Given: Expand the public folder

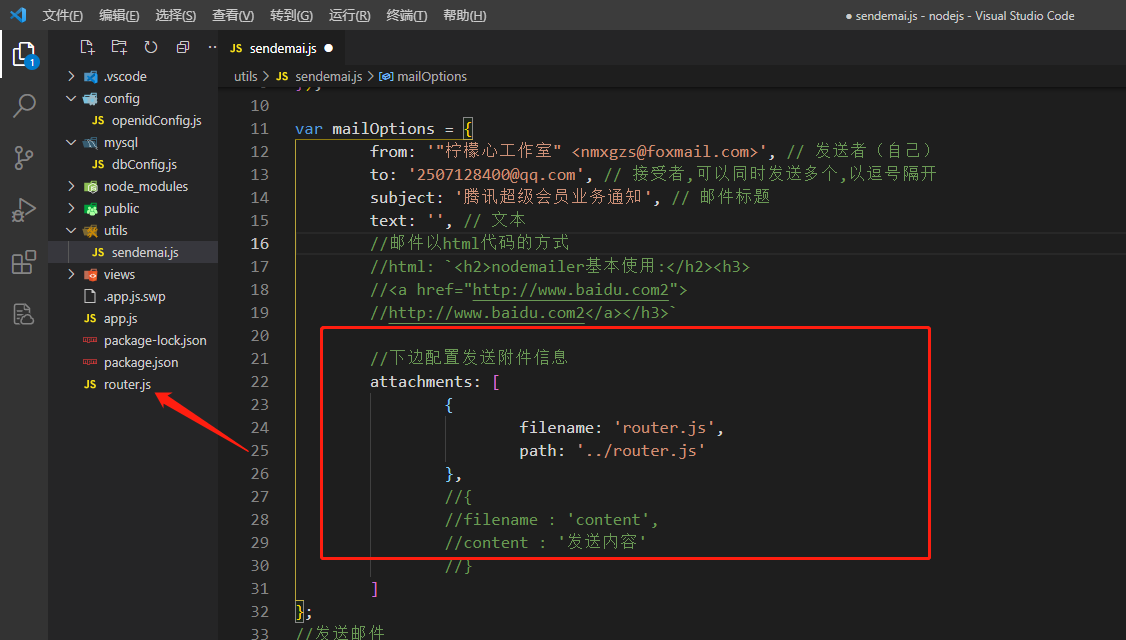Looking at the screenshot, I should point(71,208).
